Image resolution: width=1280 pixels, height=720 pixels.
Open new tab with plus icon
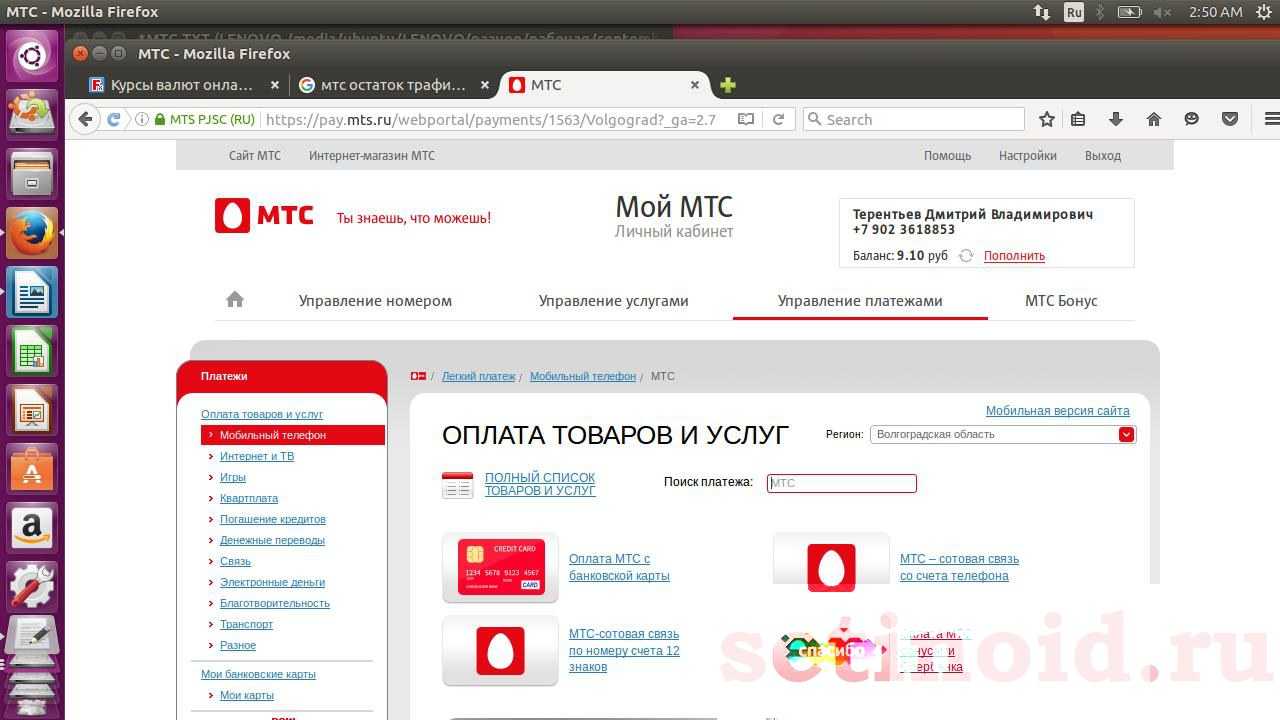[x=728, y=85]
